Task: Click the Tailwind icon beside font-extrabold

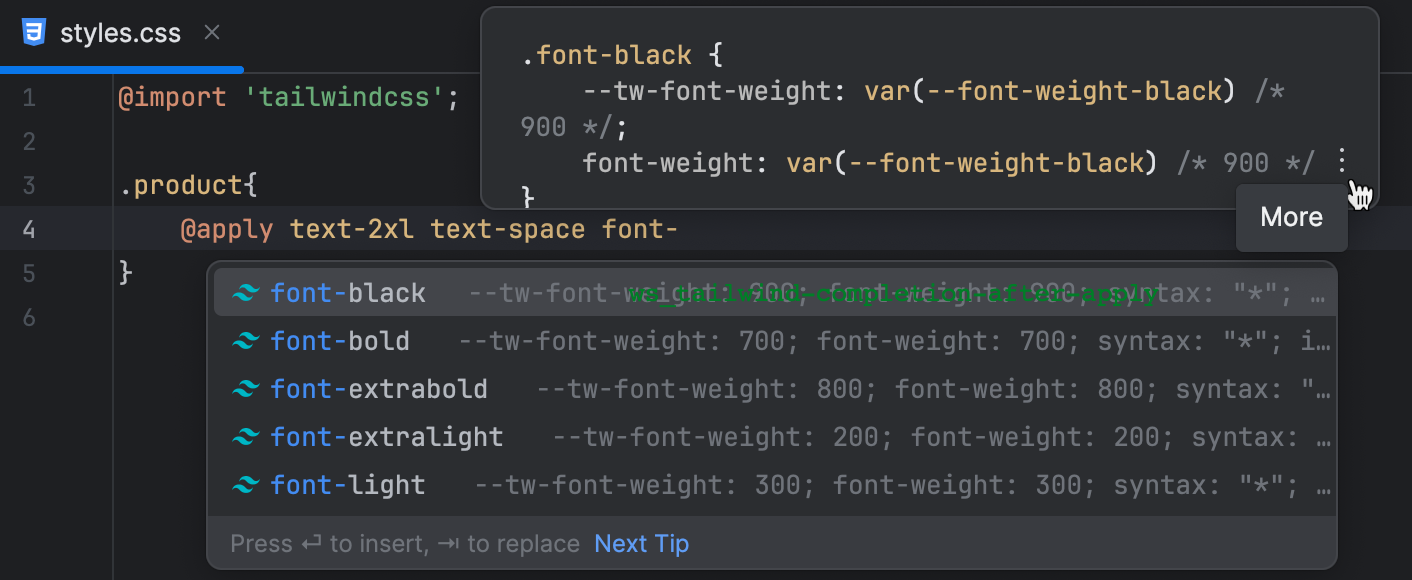Action: (x=245, y=389)
